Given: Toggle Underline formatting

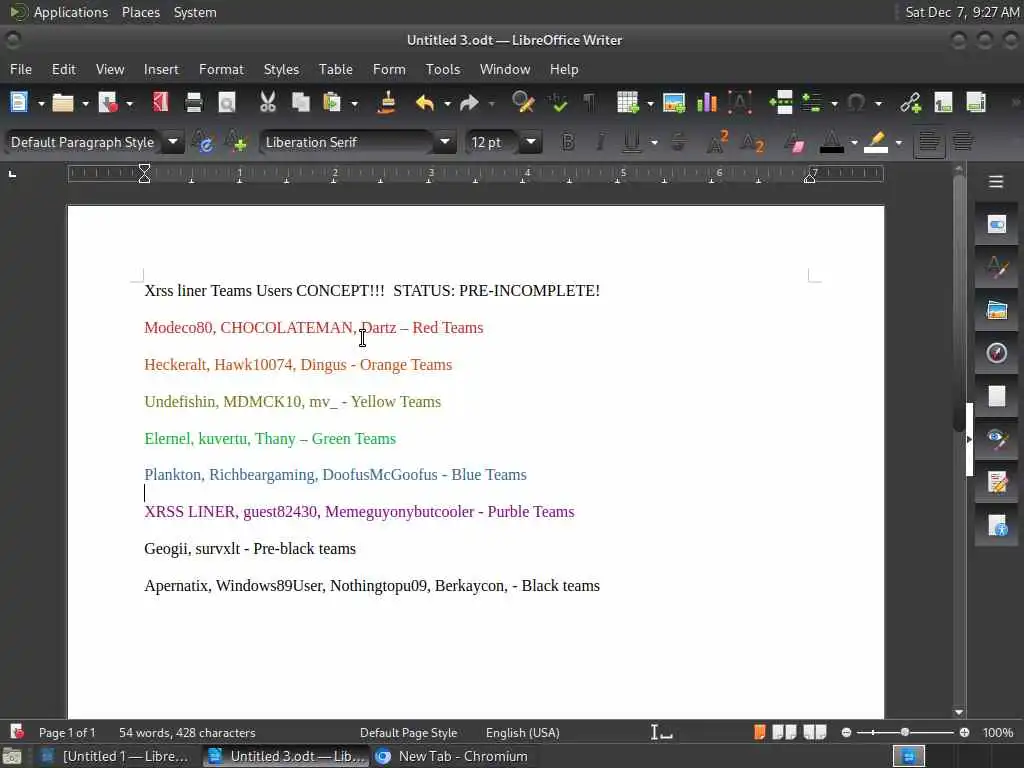Looking at the screenshot, I should 632,142.
